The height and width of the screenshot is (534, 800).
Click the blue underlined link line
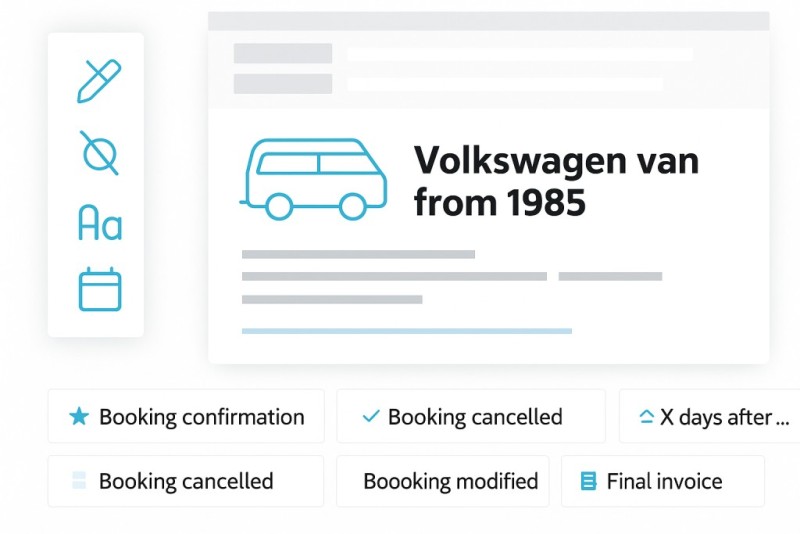coord(406,330)
